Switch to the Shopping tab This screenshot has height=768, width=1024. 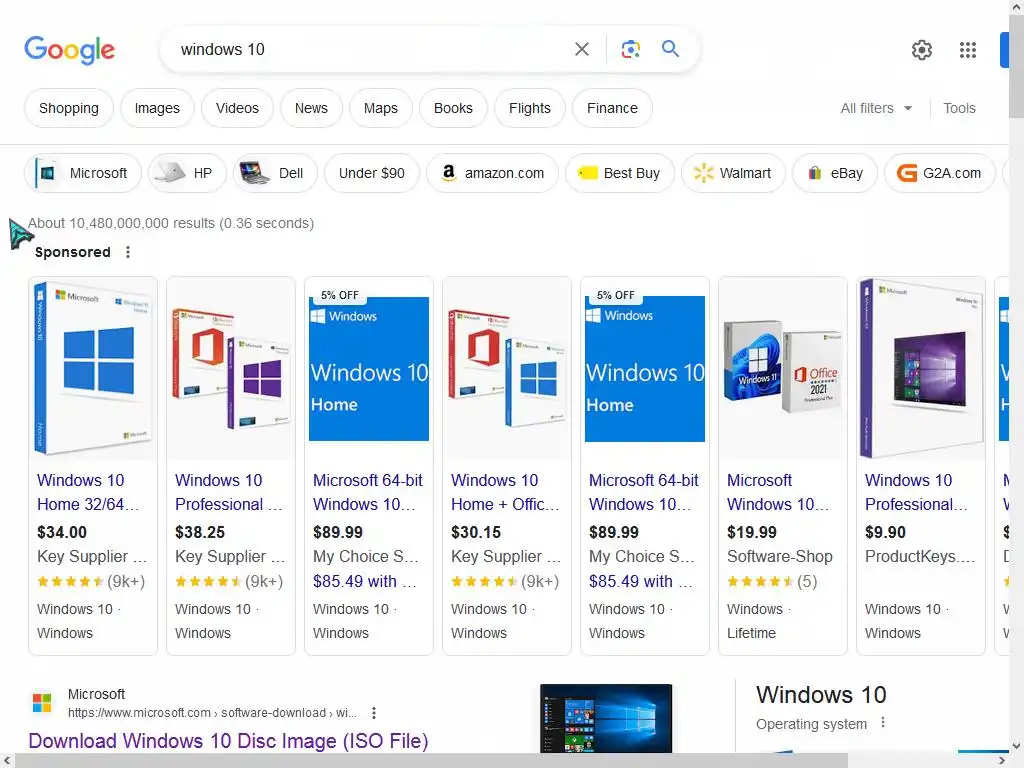(69, 108)
